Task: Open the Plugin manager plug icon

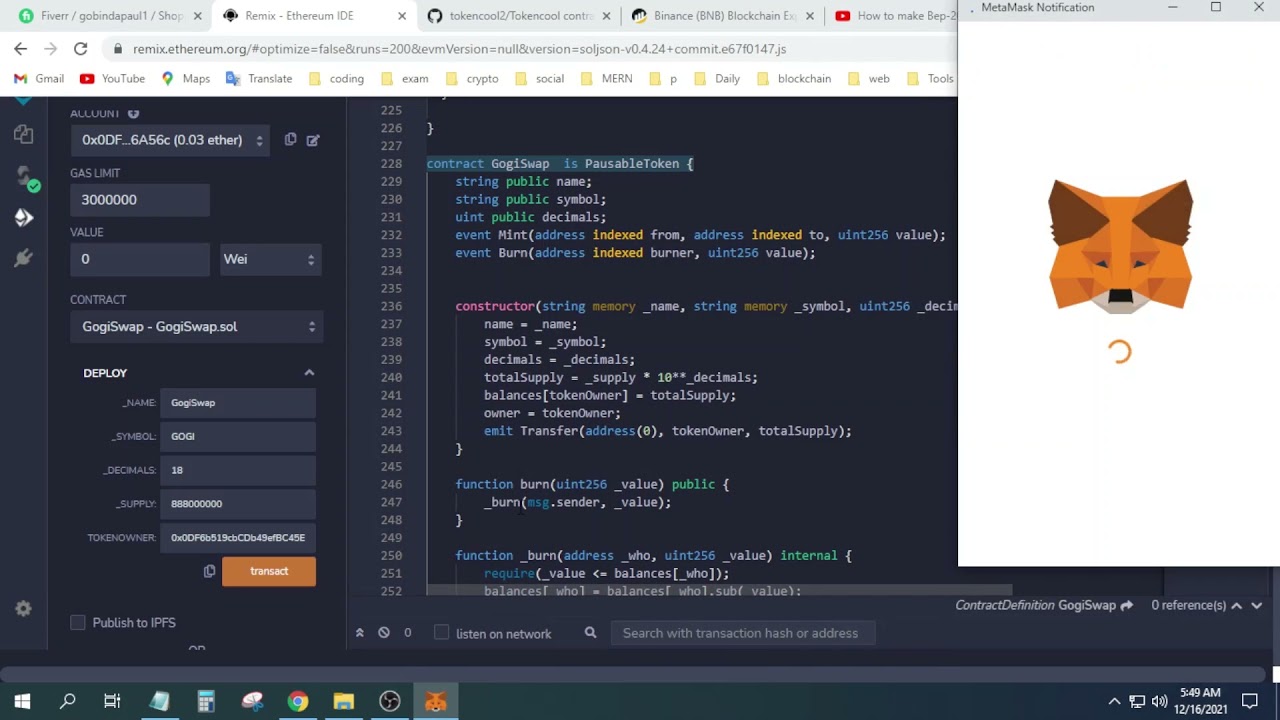Action: 24,258
